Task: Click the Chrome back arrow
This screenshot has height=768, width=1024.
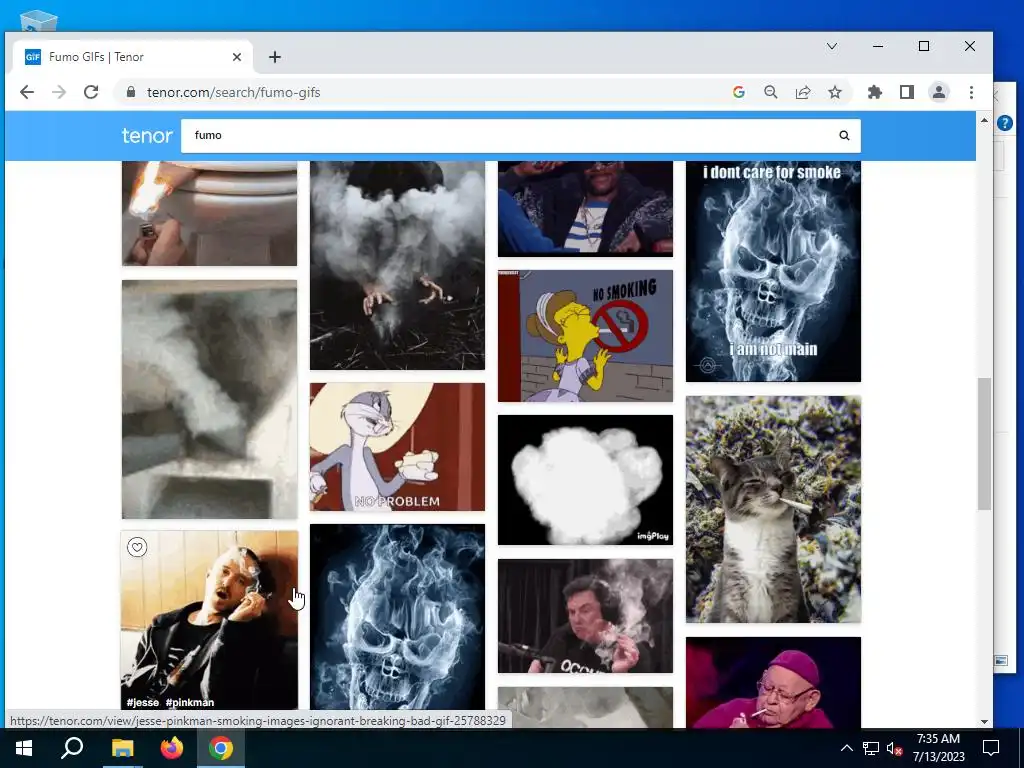Action: tap(27, 92)
